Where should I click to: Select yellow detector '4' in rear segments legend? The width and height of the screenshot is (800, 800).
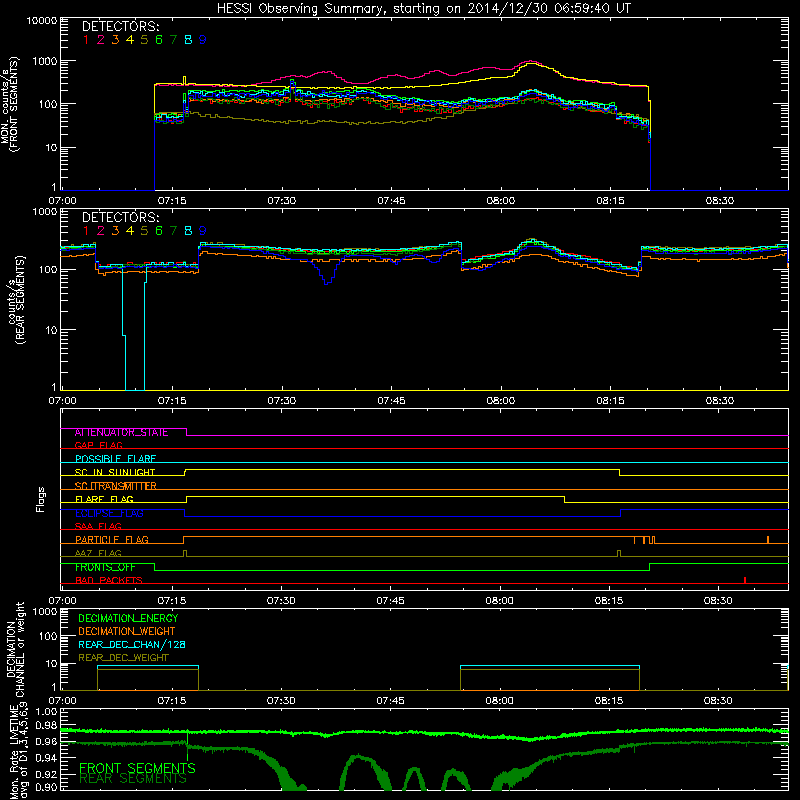tap(130, 231)
